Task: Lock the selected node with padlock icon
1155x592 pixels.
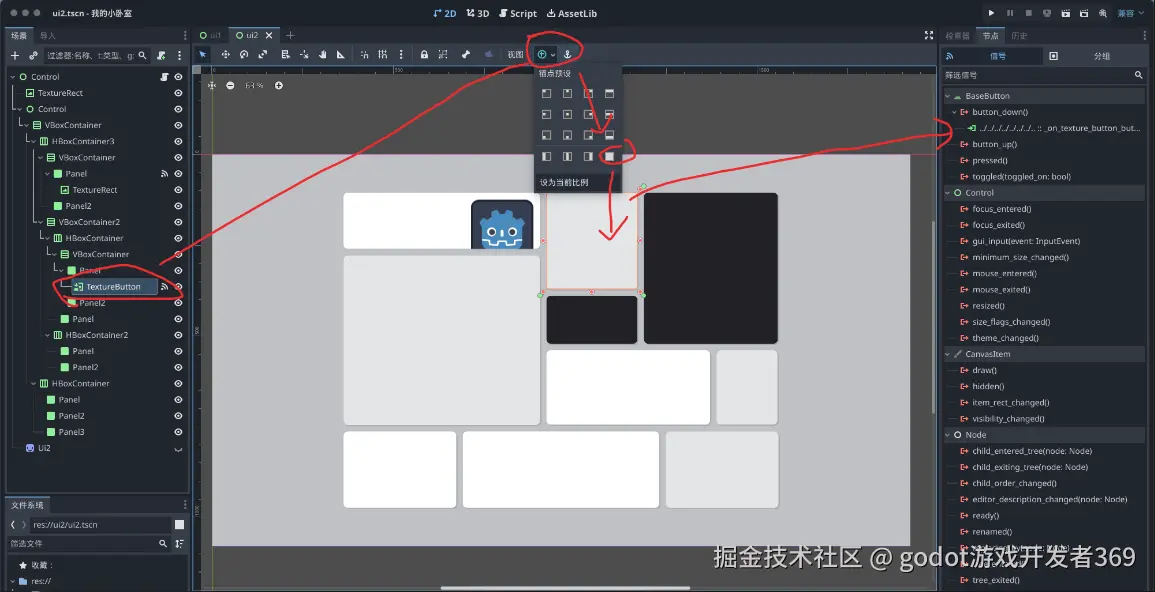Action: point(424,54)
